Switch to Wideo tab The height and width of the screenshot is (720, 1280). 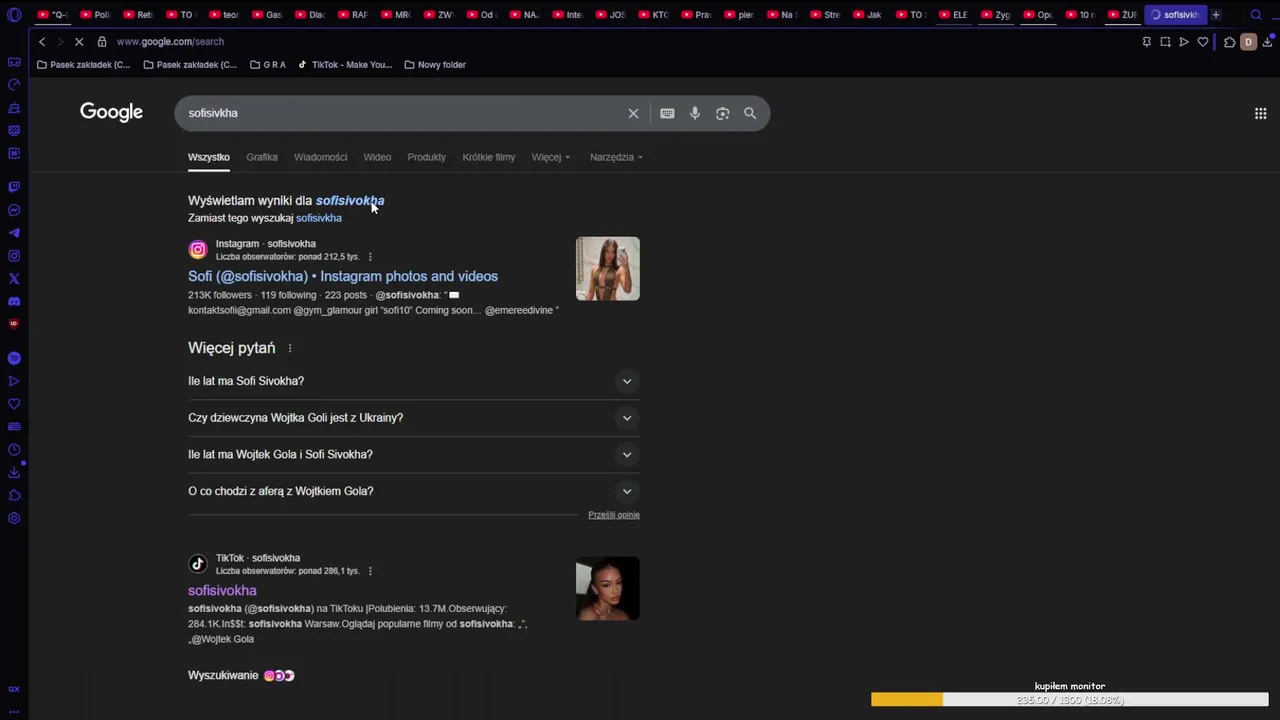pyautogui.click(x=377, y=157)
